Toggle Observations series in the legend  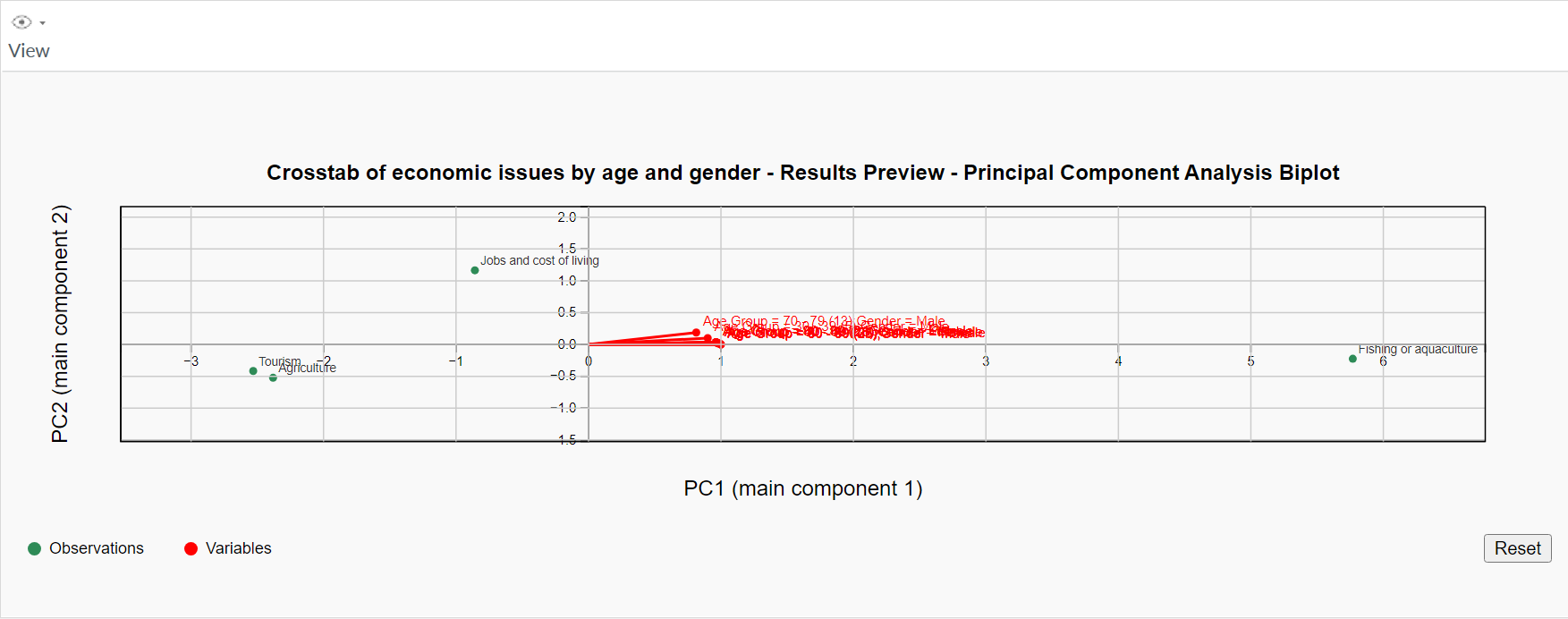pyautogui.click(x=96, y=548)
